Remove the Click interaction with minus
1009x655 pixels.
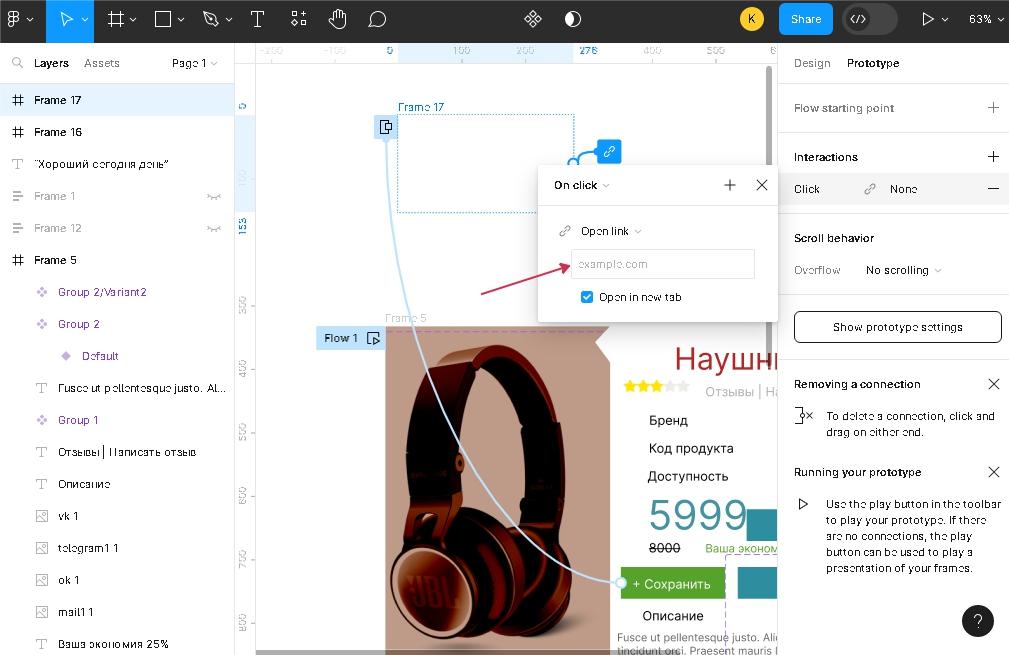point(993,189)
